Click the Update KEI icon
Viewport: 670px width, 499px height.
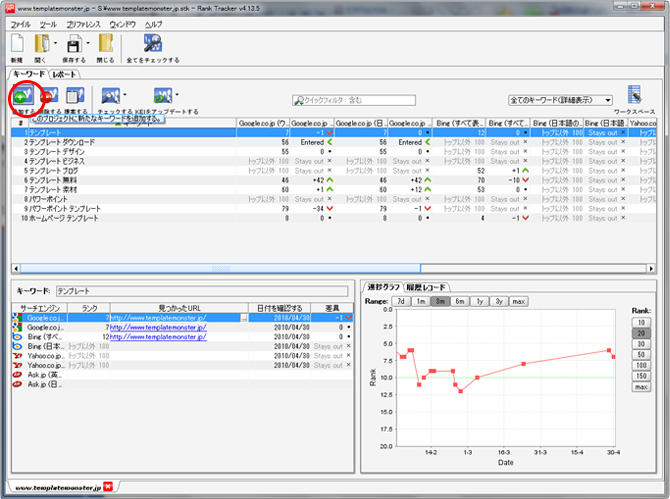(163, 96)
